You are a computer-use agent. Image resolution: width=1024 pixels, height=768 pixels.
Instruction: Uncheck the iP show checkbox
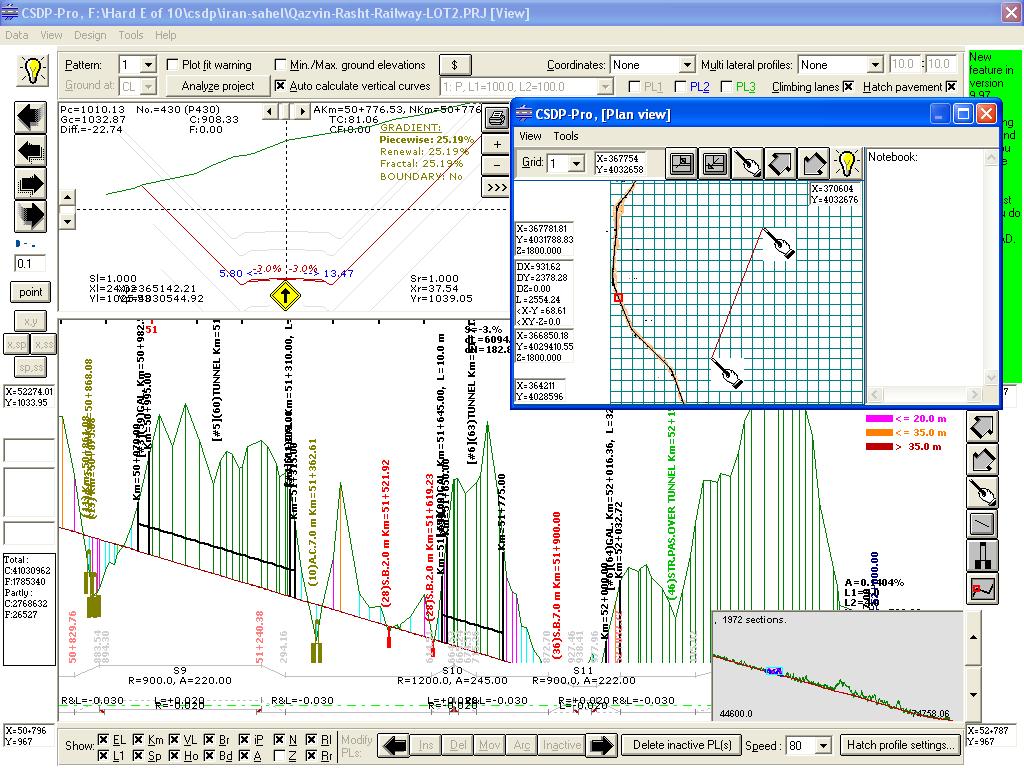pos(244,739)
